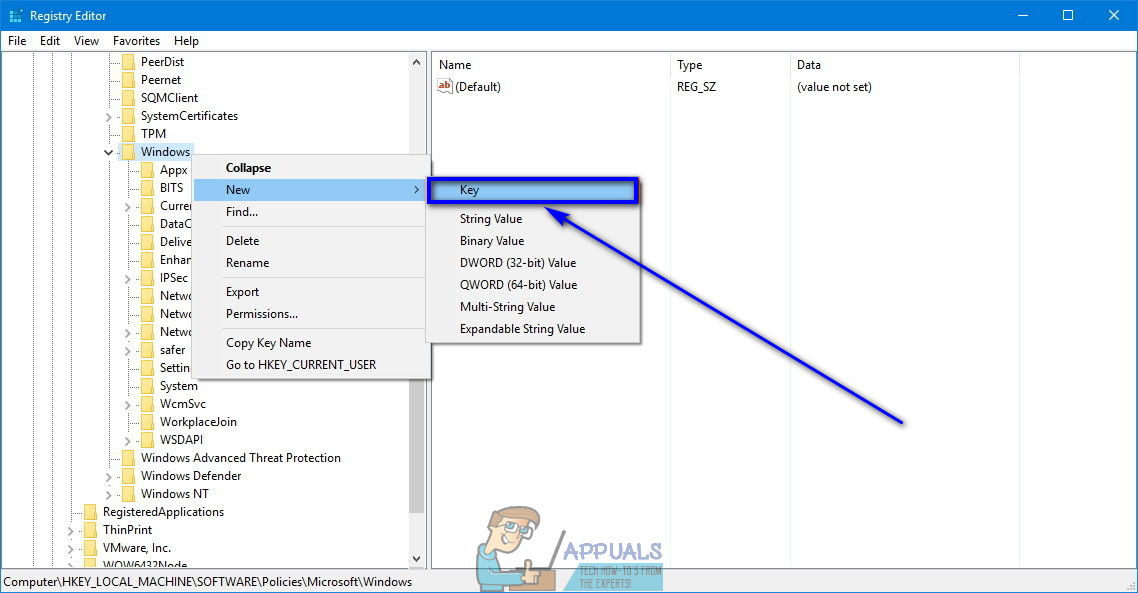The width and height of the screenshot is (1138, 593).
Task: Open the Edit menu
Action: click(50, 41)
